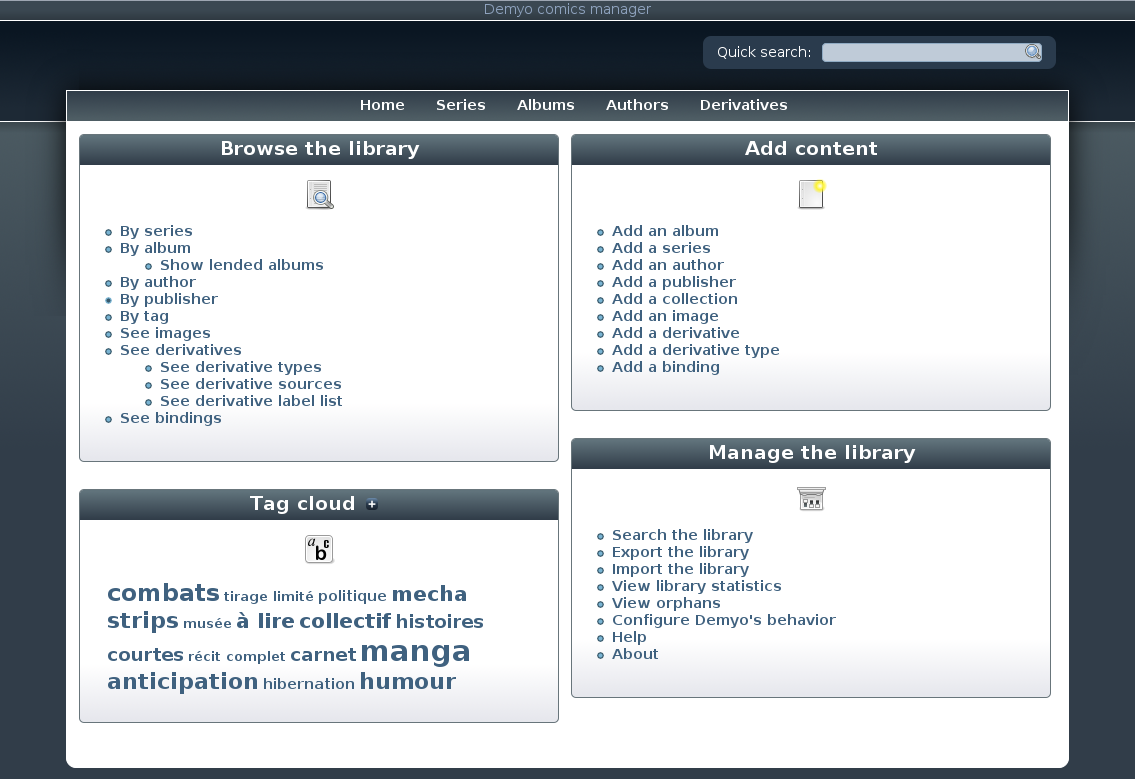The height and width of the screenshot is (779, 1135).
Task: Select the hibernation tag
Action: (x=308, y=683)
